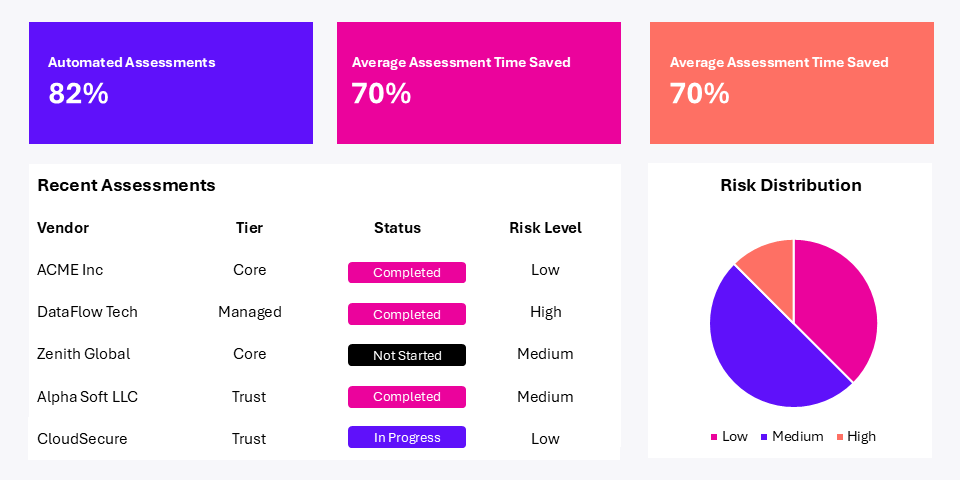
Task: Open the Zenith Global vendor entry
Action: pyautogui.click(x=83, y=354)
